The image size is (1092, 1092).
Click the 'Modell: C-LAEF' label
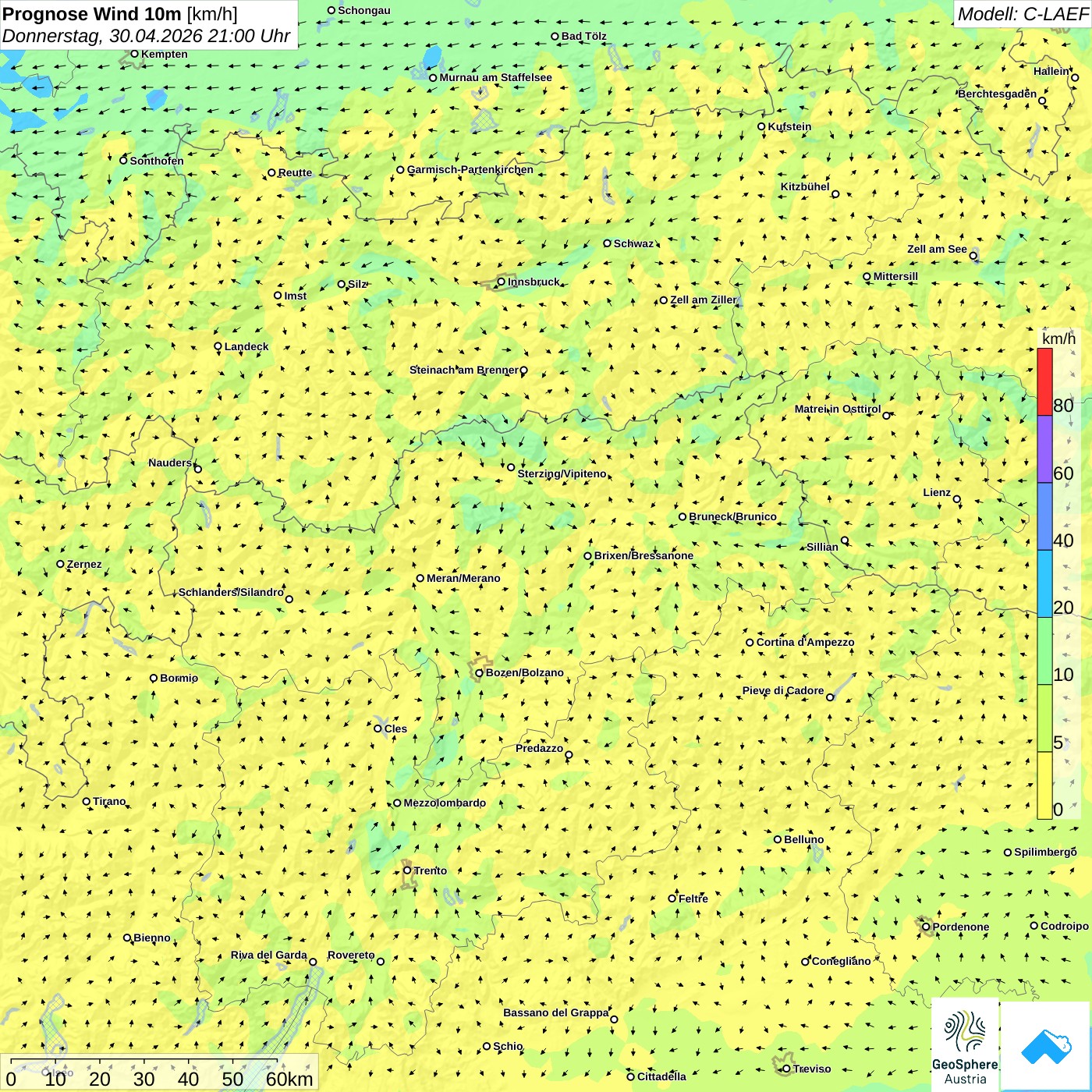[1023, 14]
